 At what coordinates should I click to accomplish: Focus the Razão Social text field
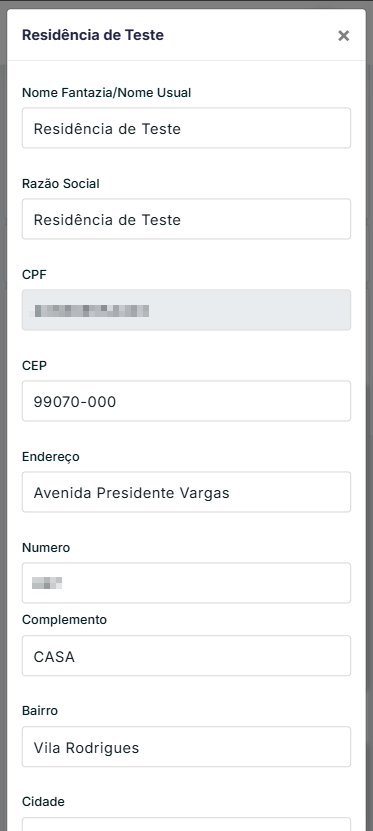186,219
